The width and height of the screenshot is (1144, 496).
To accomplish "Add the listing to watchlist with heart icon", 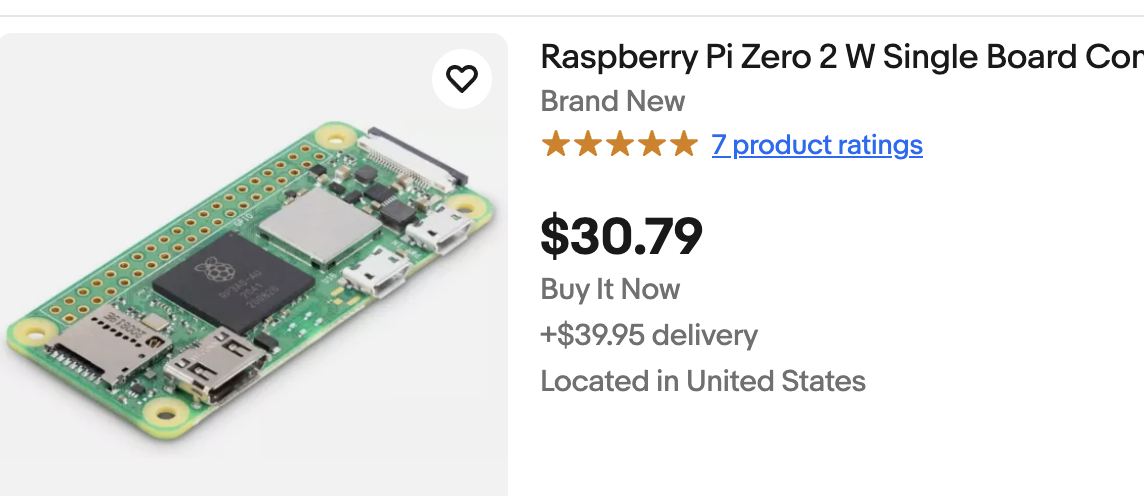I will [x=461, y=78].
